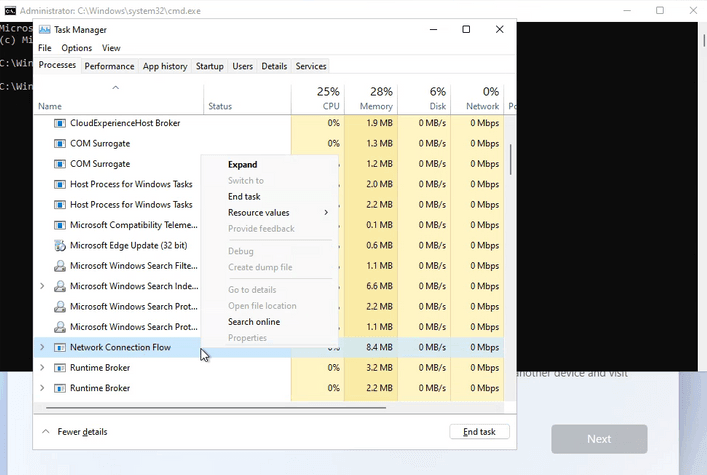Switch to the Details tab

(274, 66)
